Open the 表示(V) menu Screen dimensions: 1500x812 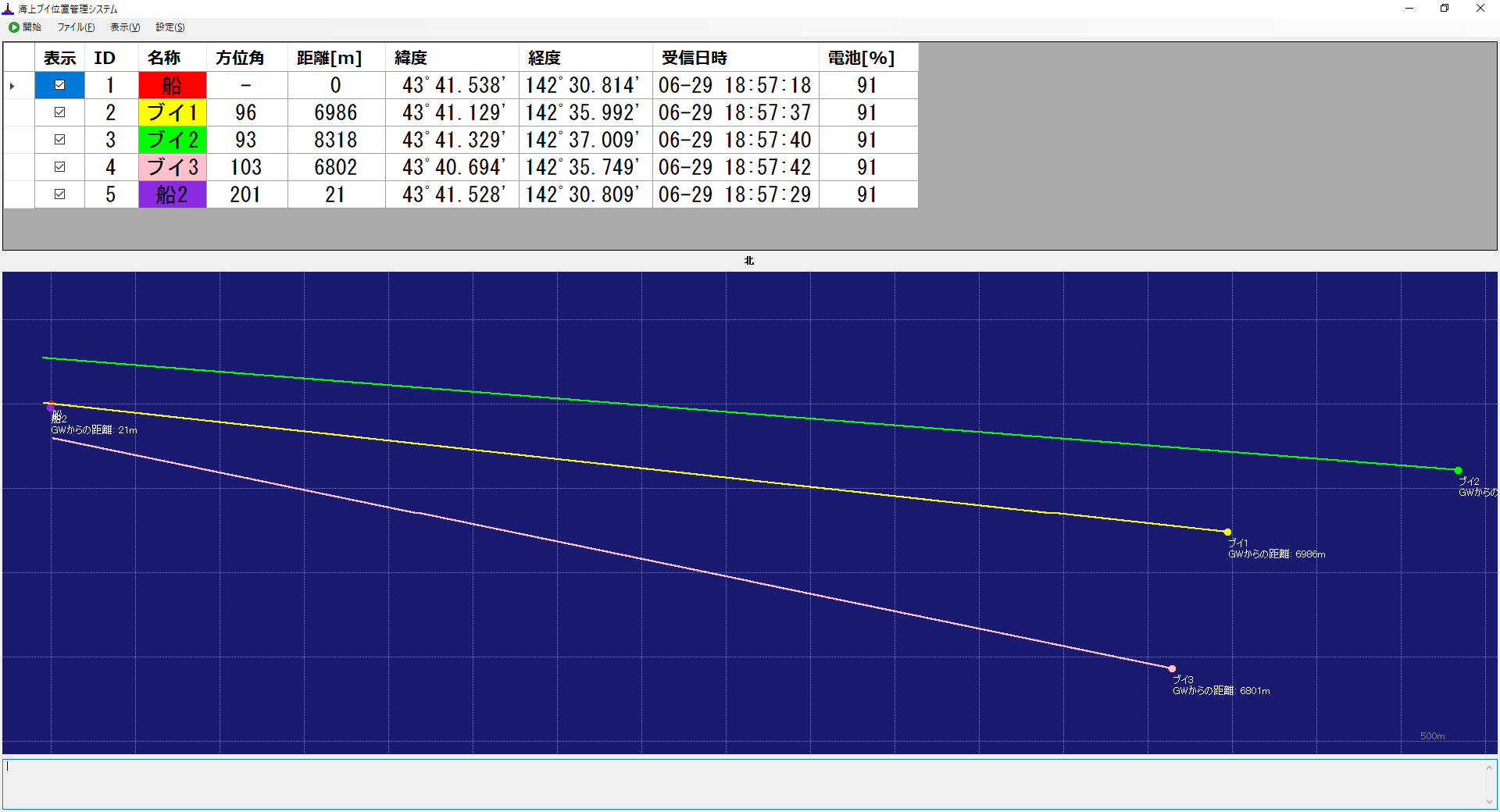coord(125,27)
